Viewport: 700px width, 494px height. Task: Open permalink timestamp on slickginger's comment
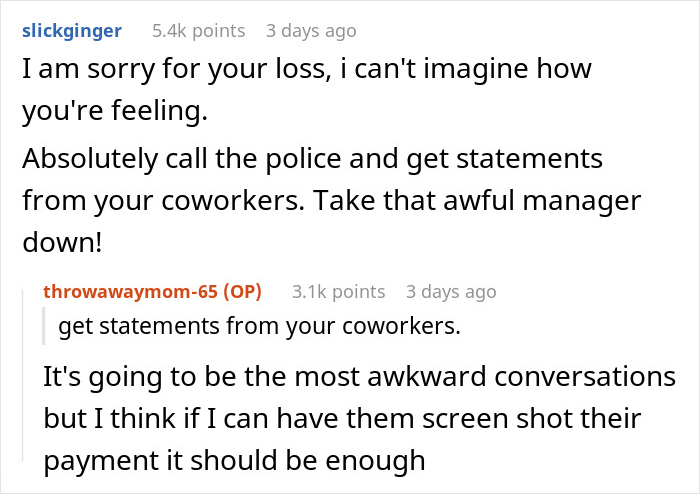[310, 31]
